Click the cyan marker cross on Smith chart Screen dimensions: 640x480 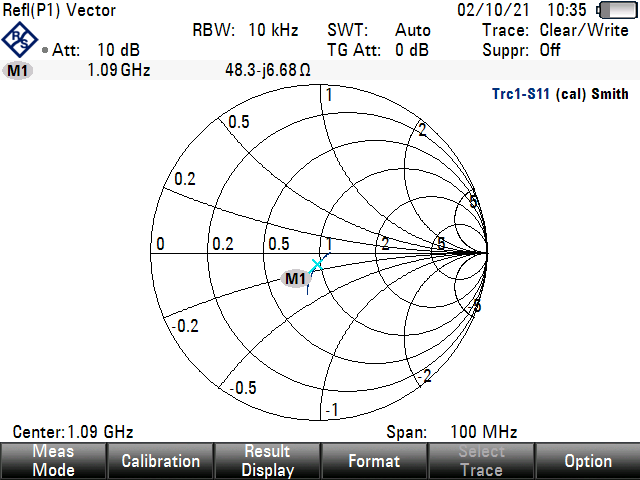pos(317,265)
